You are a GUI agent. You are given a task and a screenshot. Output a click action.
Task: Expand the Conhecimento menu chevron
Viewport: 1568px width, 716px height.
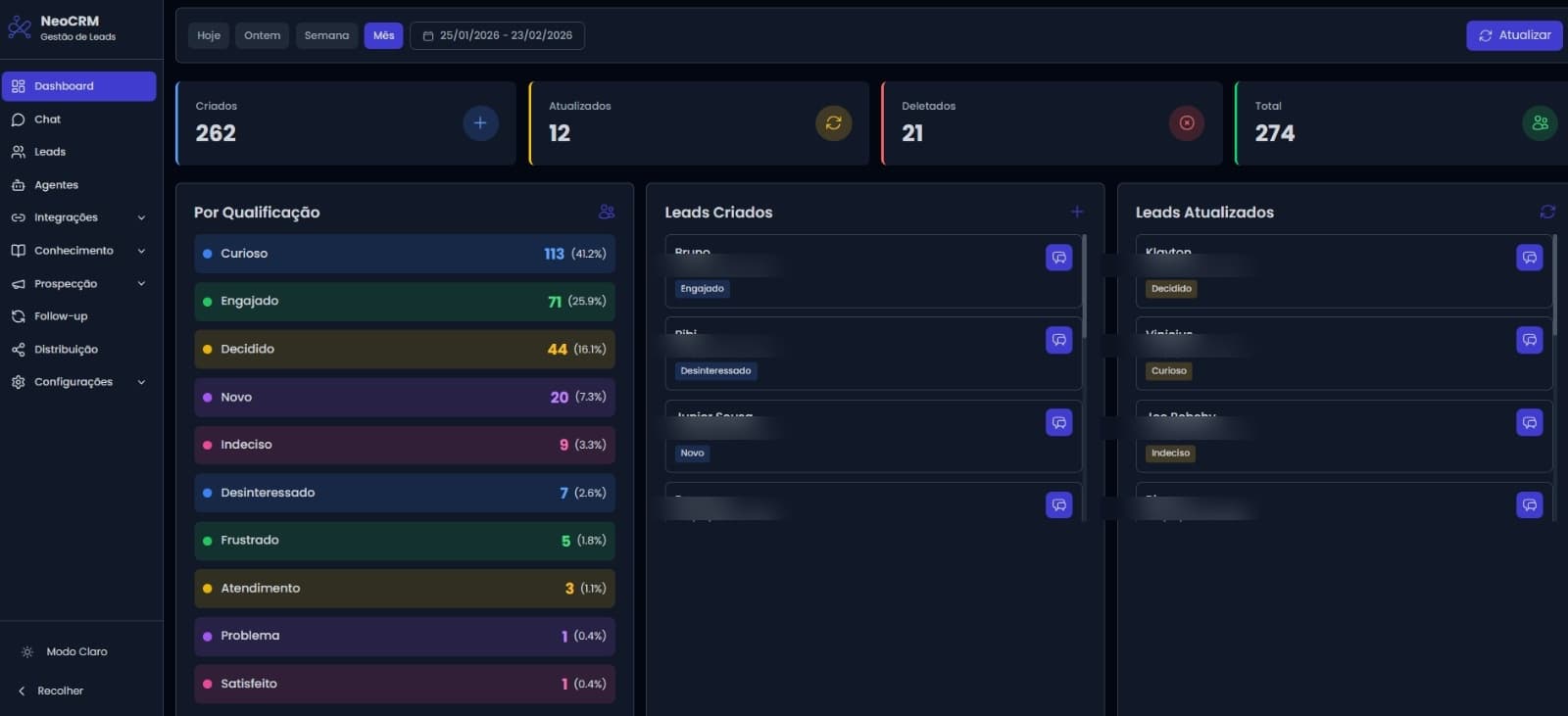(141, 251)
